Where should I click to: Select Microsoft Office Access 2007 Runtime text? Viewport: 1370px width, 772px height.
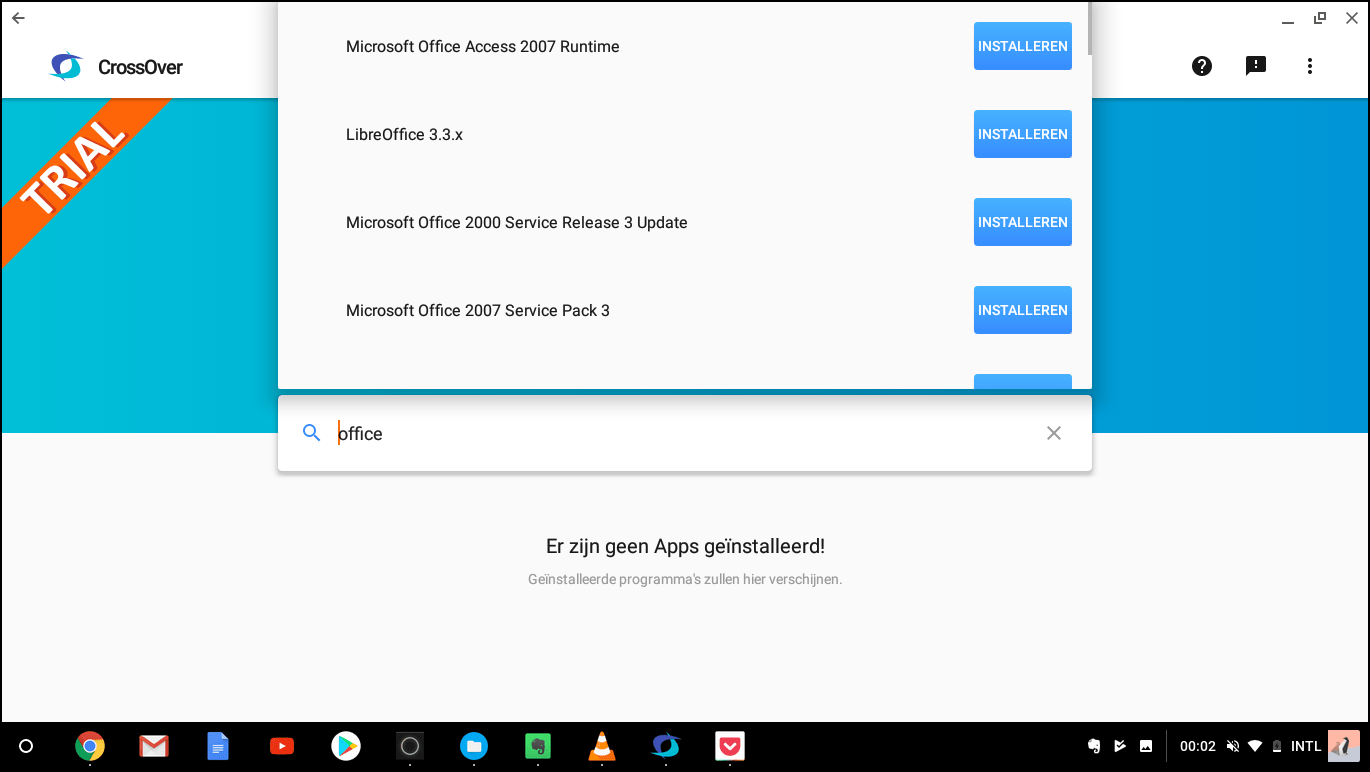pyautogui.click(x=482, y=47)
